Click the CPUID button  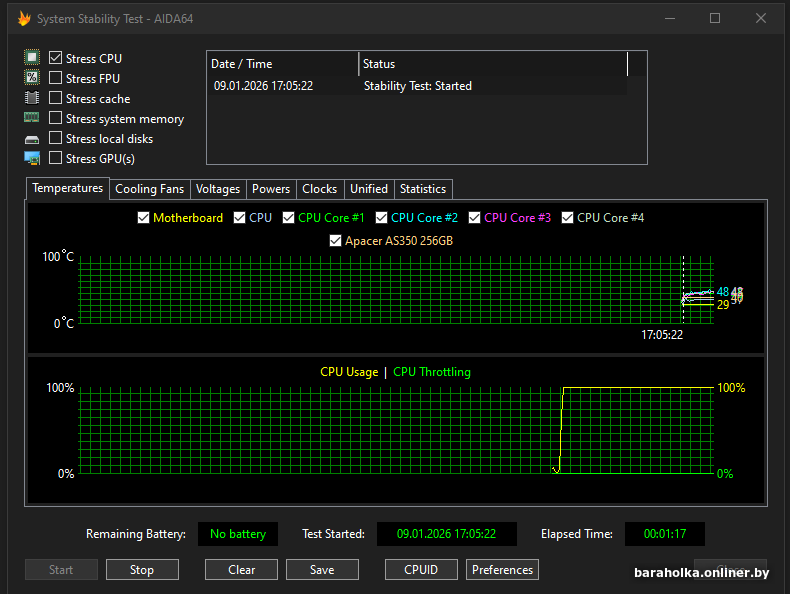point(421,570)
